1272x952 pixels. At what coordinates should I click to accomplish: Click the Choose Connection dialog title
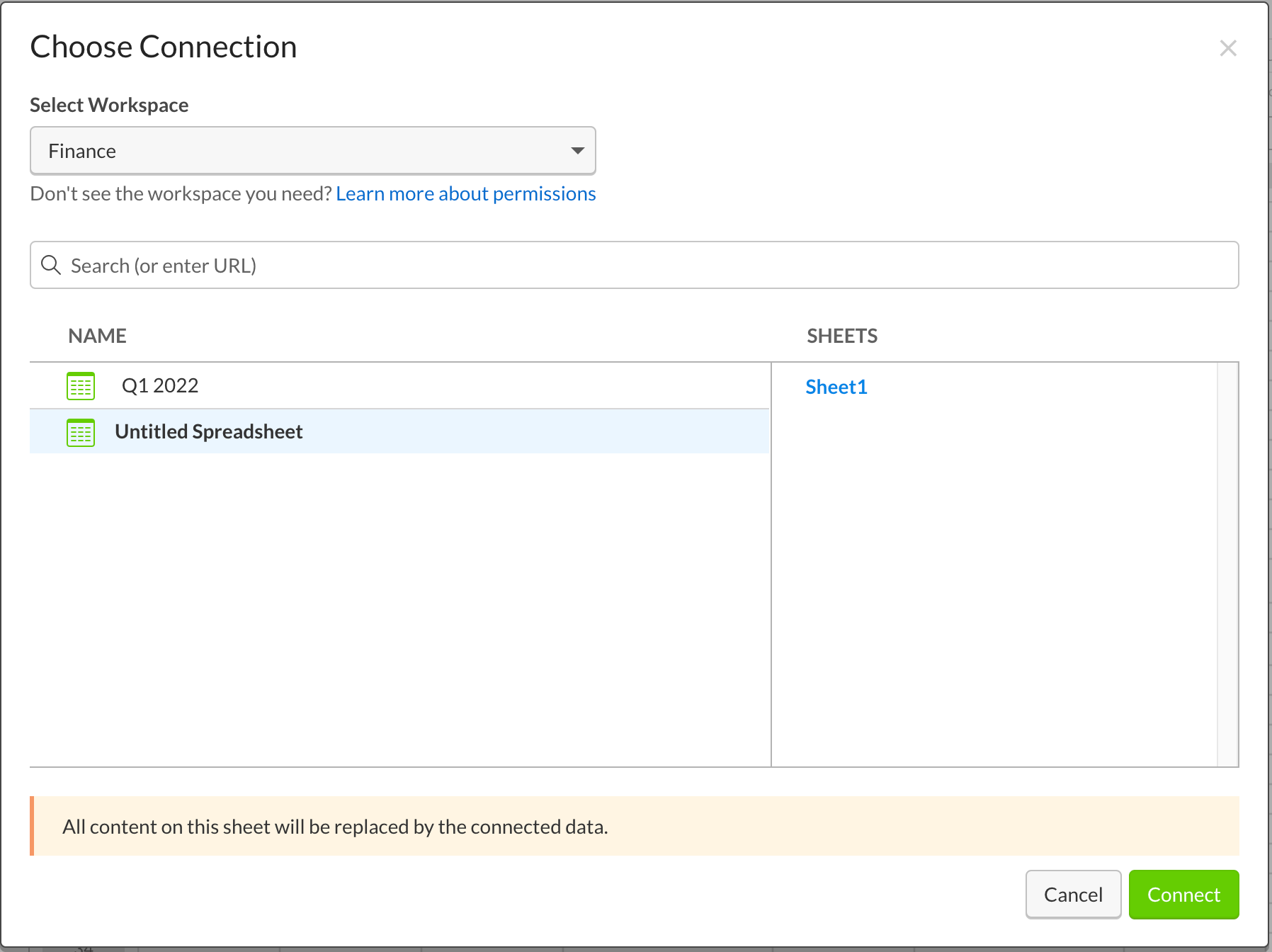(163, 47)
